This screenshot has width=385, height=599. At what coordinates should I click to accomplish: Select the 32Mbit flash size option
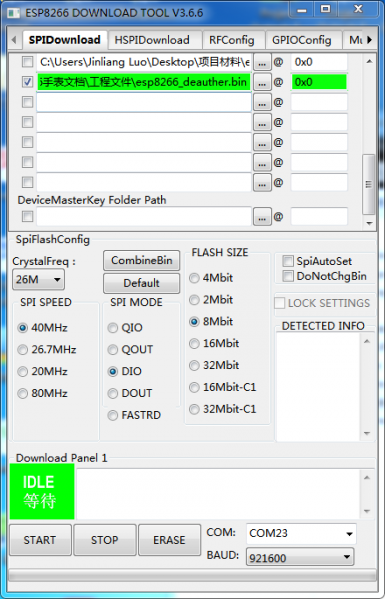[194, 366]
